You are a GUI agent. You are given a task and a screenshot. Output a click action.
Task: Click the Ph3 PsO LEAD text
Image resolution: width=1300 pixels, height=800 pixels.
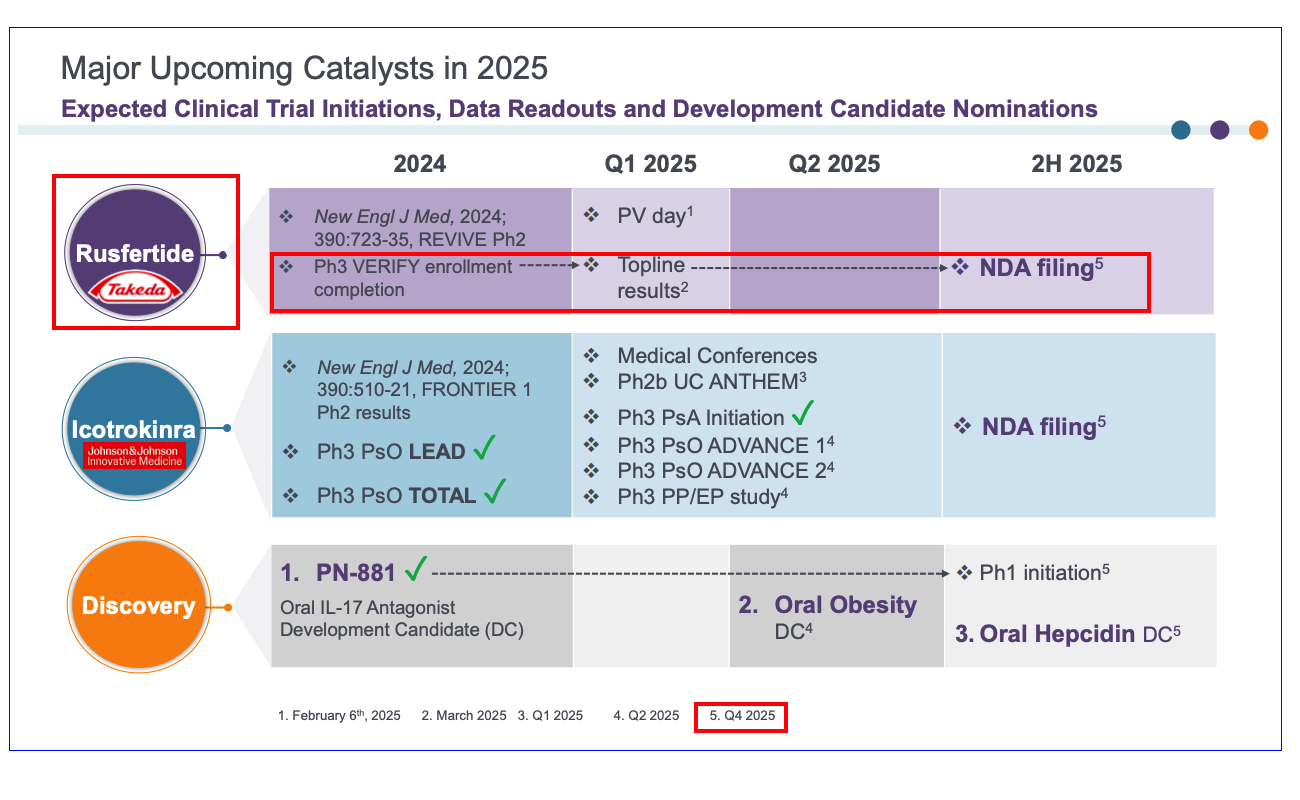tap(391, 452)
